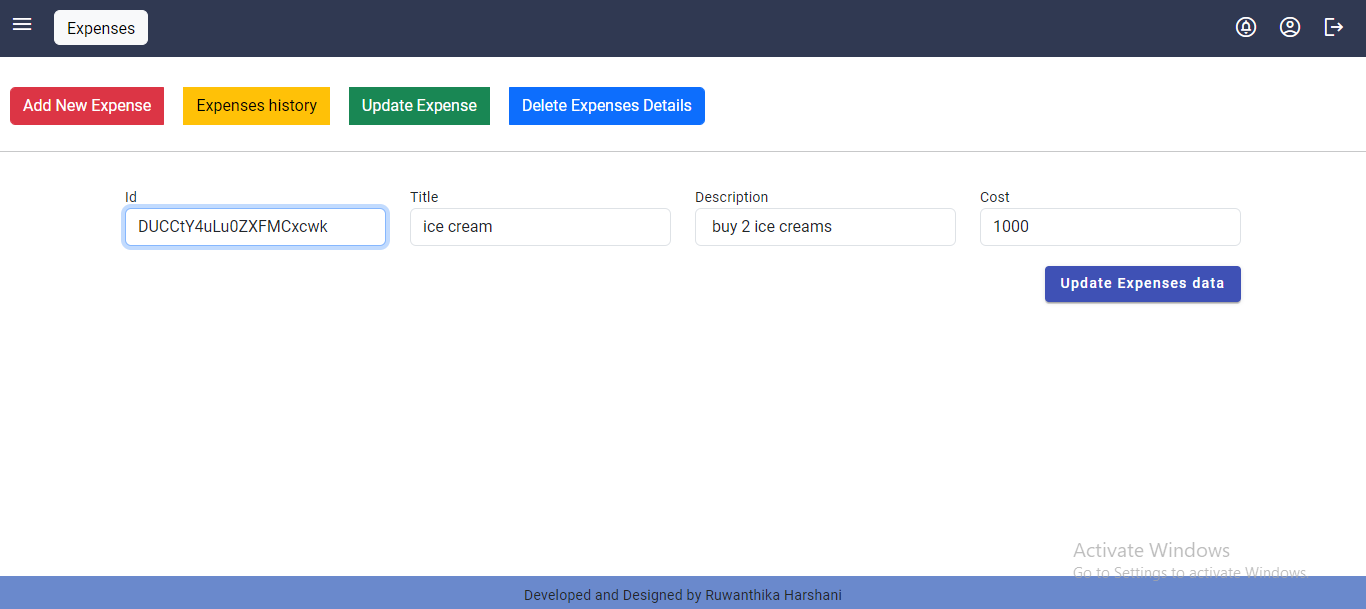Click the Title label
This screenshot has height=609, width=1366.
click(x=424, y=197)
